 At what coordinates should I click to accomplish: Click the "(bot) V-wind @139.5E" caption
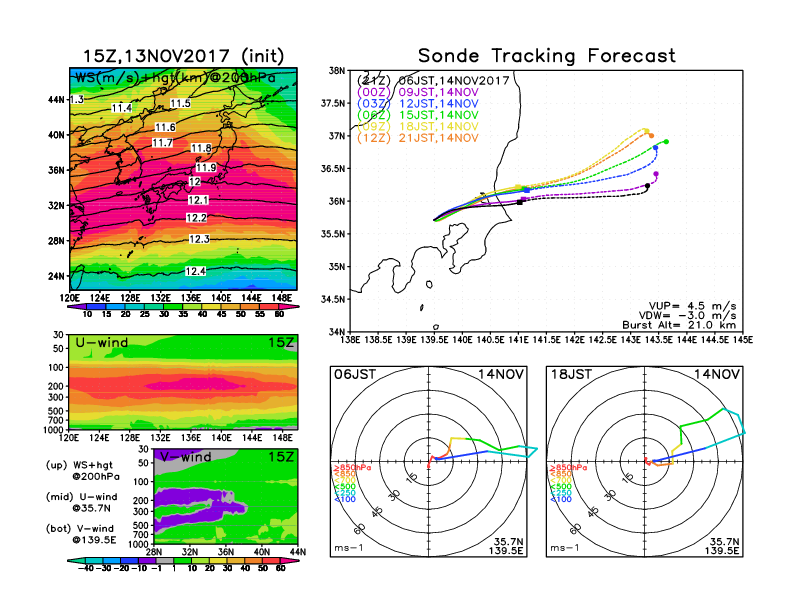click(x=81, y=534)
